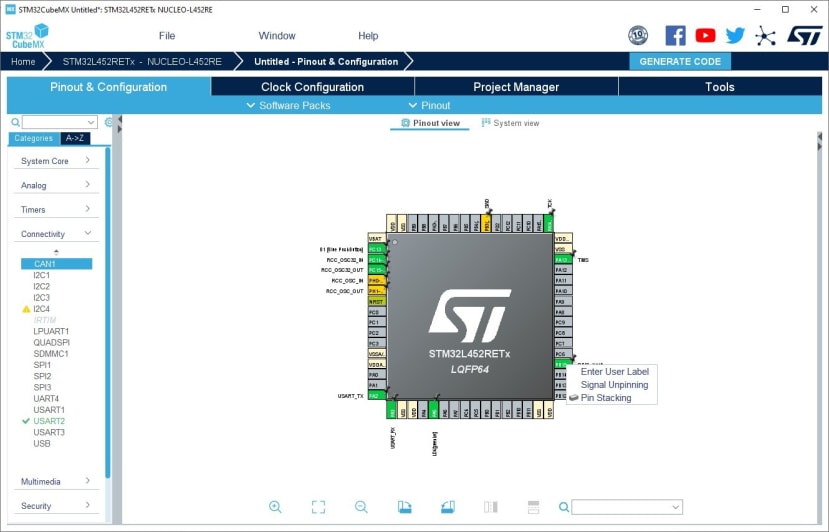The image size is (829, 532).
Task: Click Untitled - Pinout & Configuration breadcrumb
Action: 326,61
